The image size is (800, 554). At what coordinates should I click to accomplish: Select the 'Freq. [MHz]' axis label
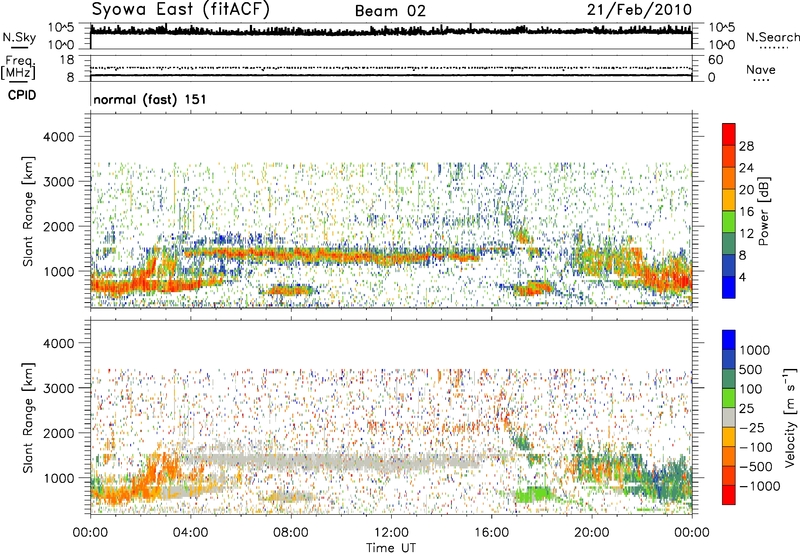[x=18, y=67]
